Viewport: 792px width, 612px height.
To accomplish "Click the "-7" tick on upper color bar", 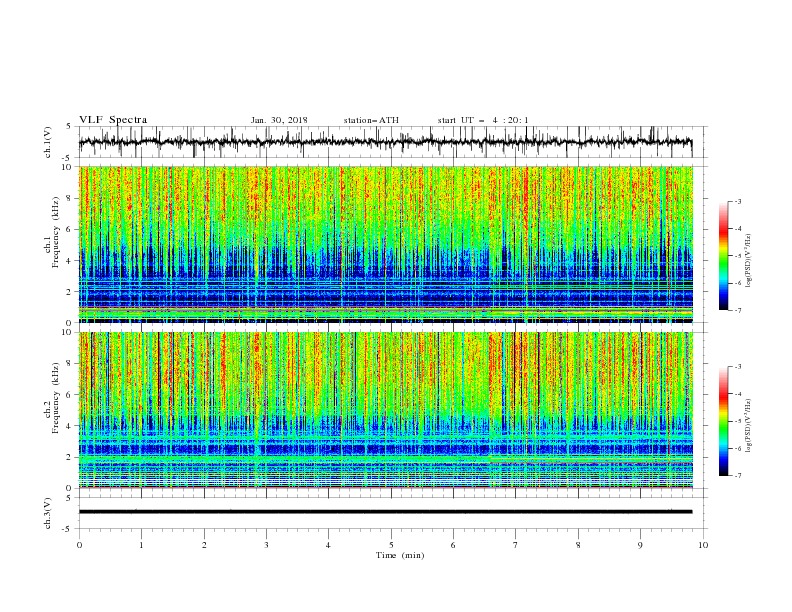I will coord(738,311).
